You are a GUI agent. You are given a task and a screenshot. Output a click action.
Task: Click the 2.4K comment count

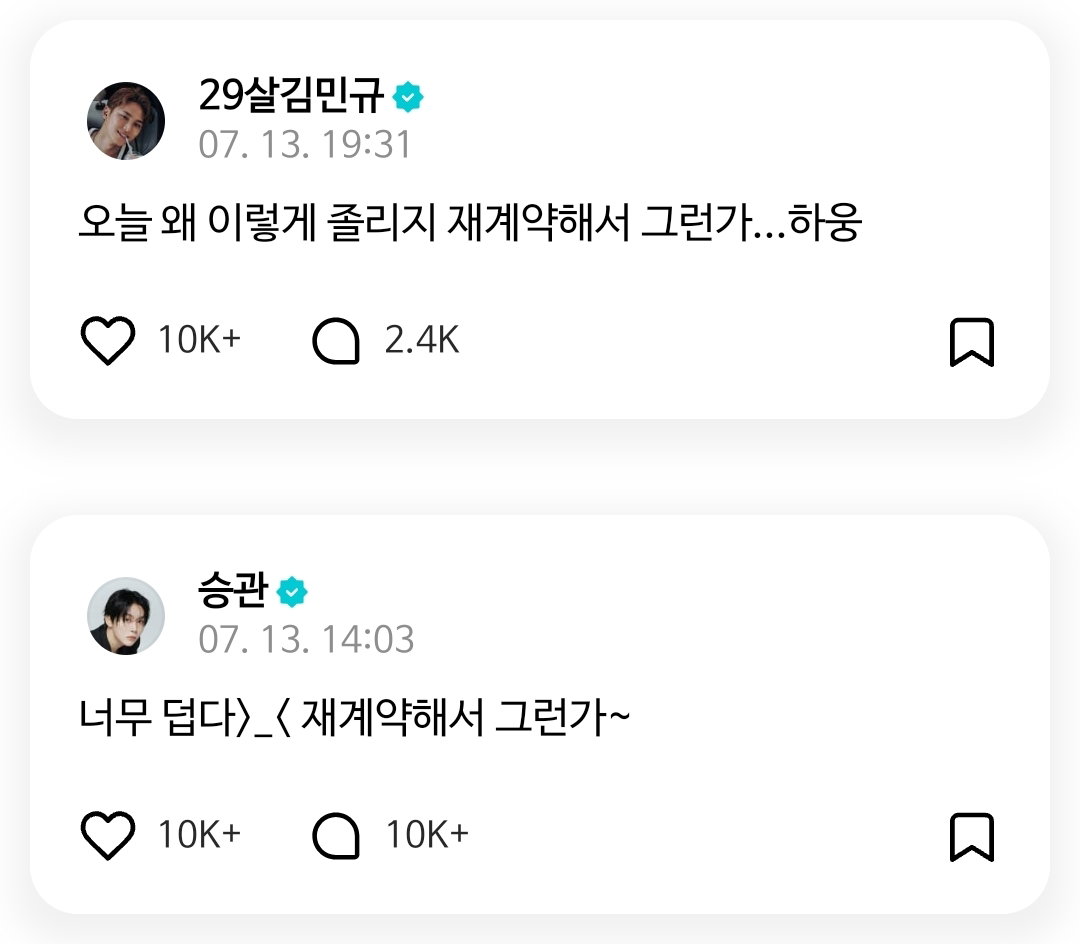[x=422, y=340]
